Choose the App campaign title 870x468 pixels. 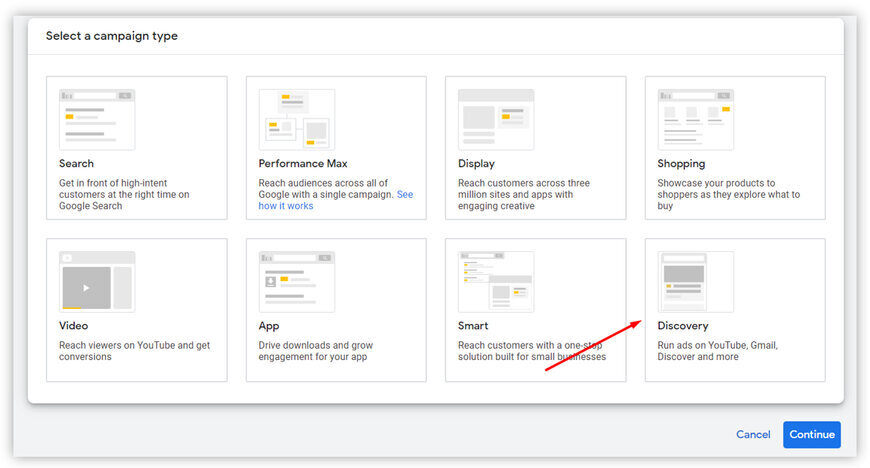coord(269,326)
